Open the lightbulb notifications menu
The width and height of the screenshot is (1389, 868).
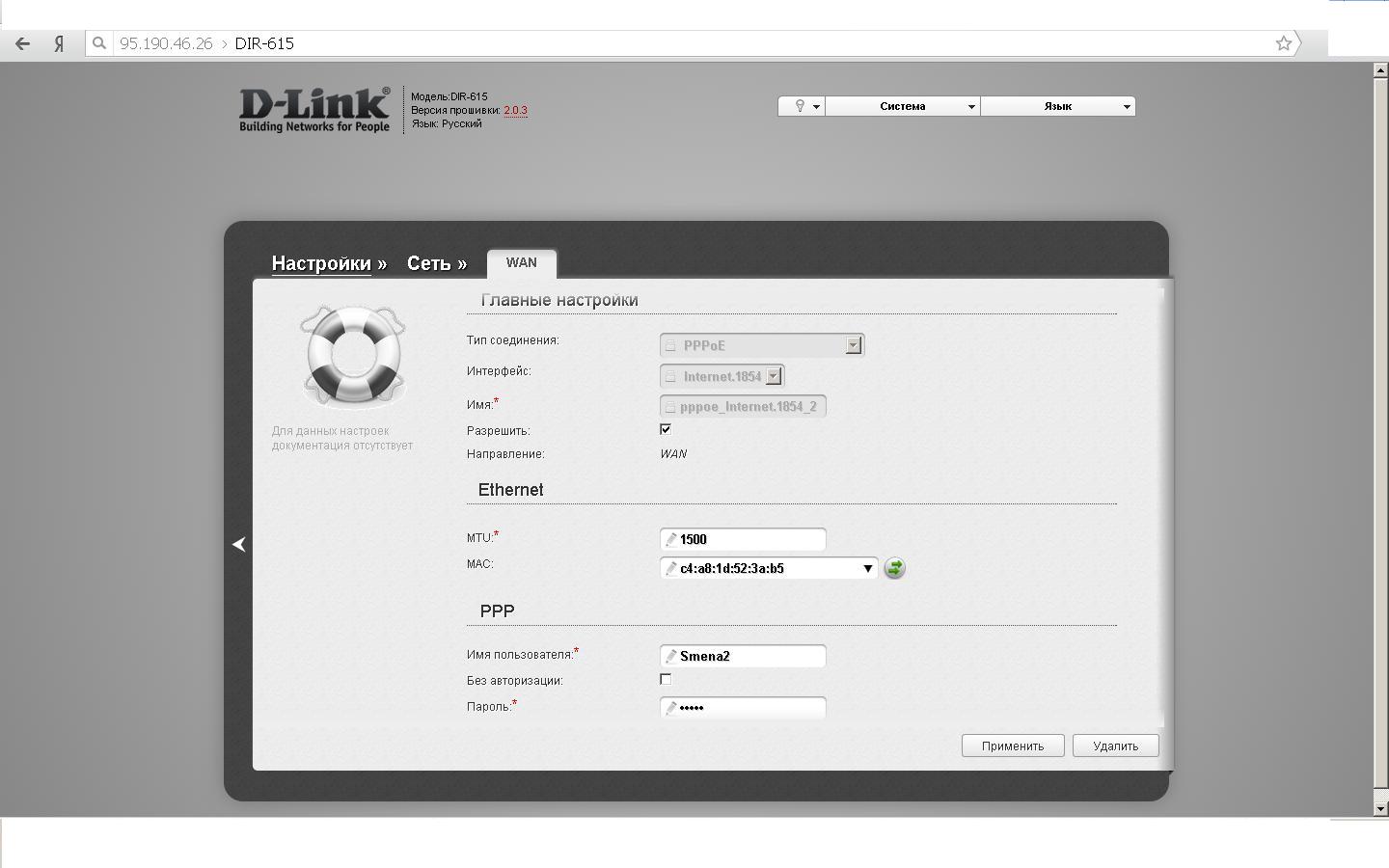coord(802,106)
